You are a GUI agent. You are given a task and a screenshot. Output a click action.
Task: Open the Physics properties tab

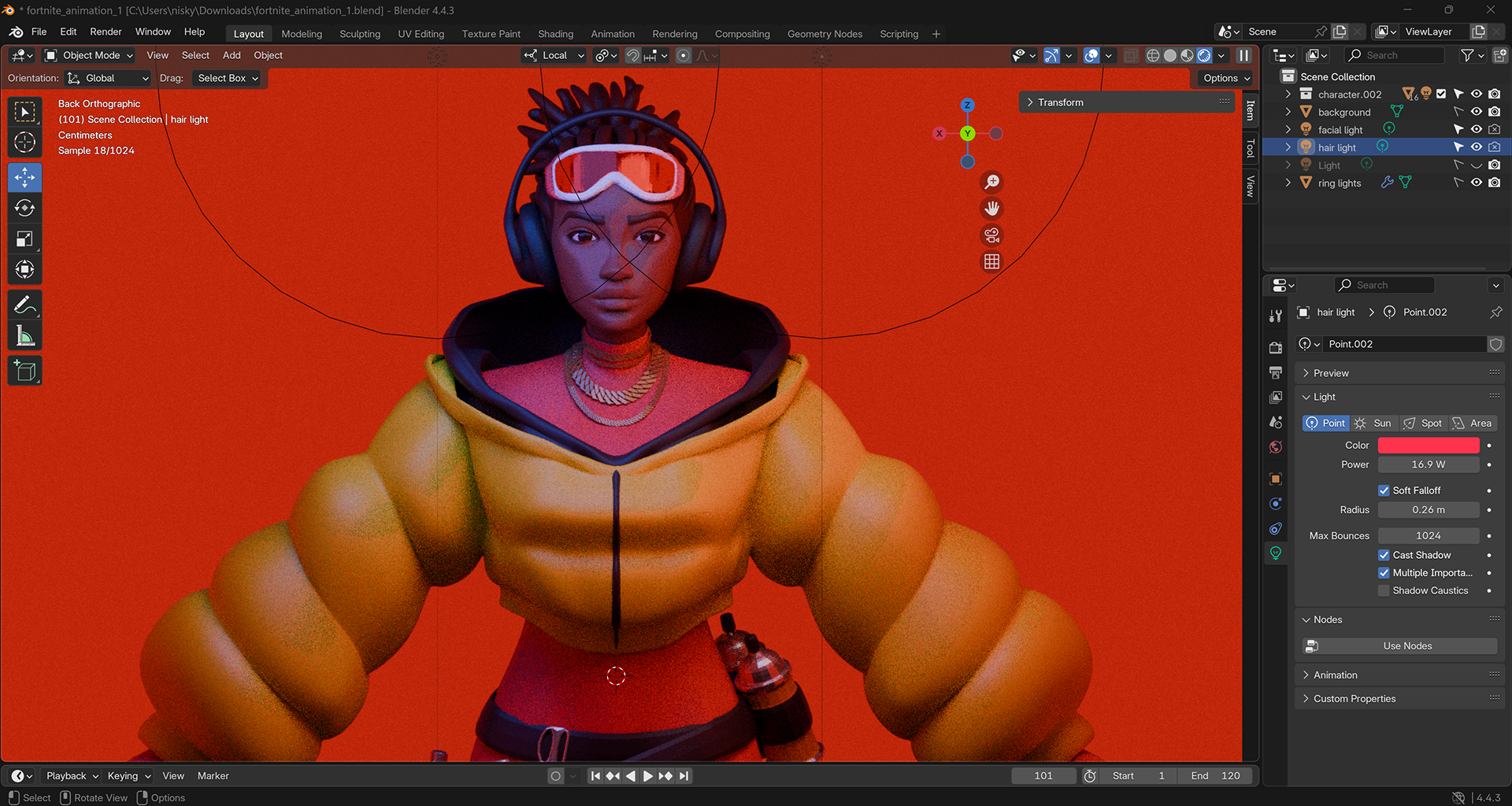tap(1276, 504)
